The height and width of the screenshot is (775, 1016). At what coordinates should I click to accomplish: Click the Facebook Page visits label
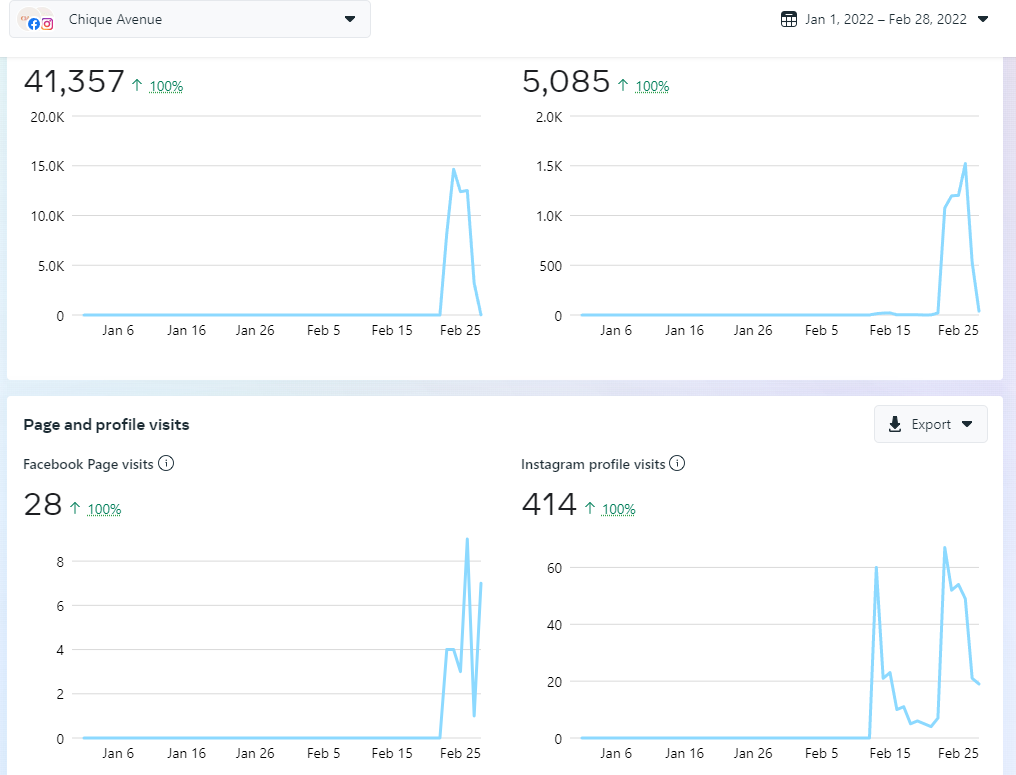pos(88,465)
